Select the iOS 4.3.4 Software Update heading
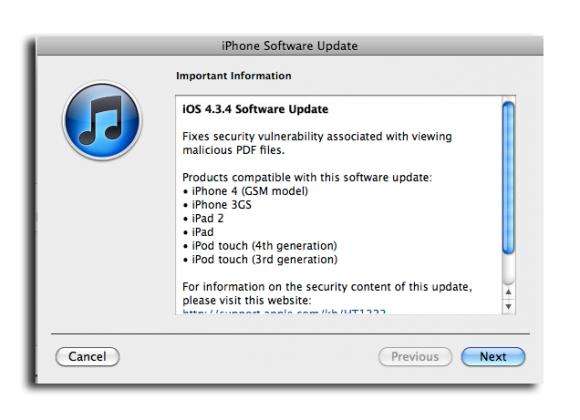580x420 pixels. [x=255, y=109]
